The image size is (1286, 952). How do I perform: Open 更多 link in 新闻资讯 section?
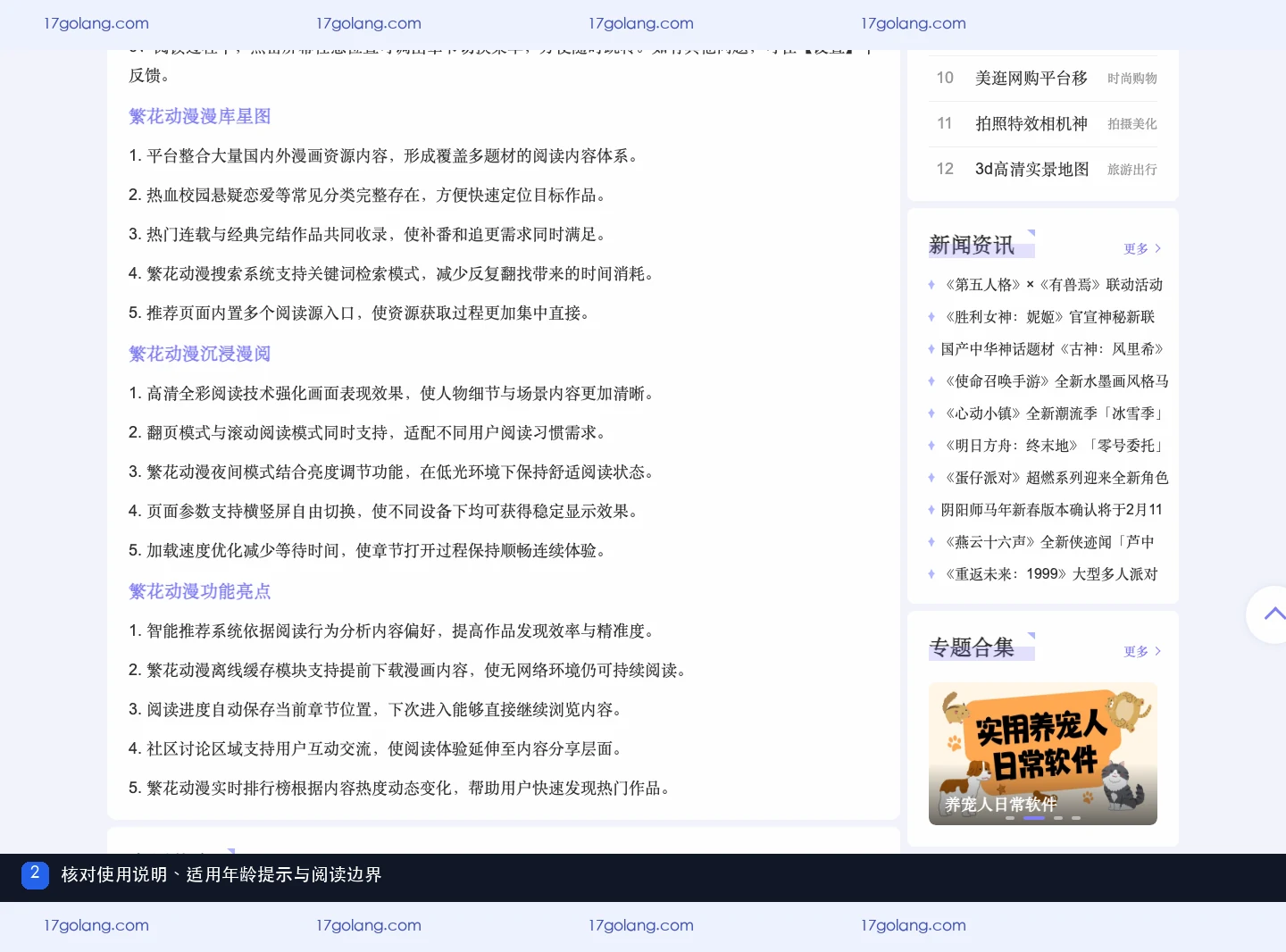[1142, 249]
